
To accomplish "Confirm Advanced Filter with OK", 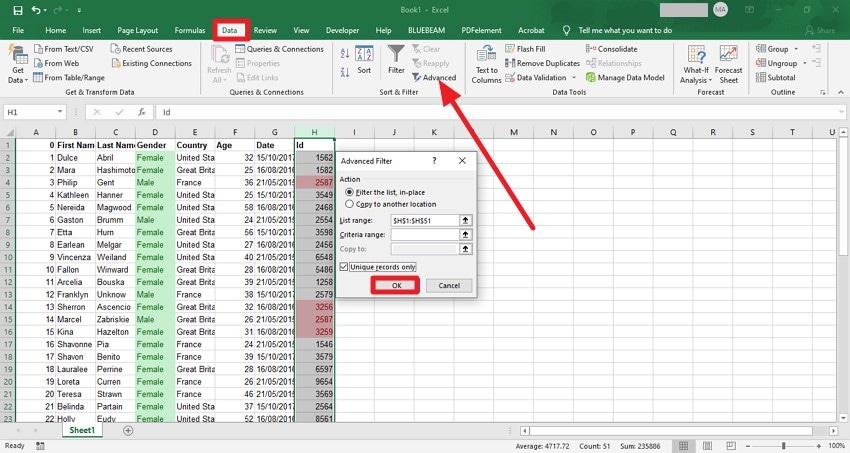I will 396,286.
